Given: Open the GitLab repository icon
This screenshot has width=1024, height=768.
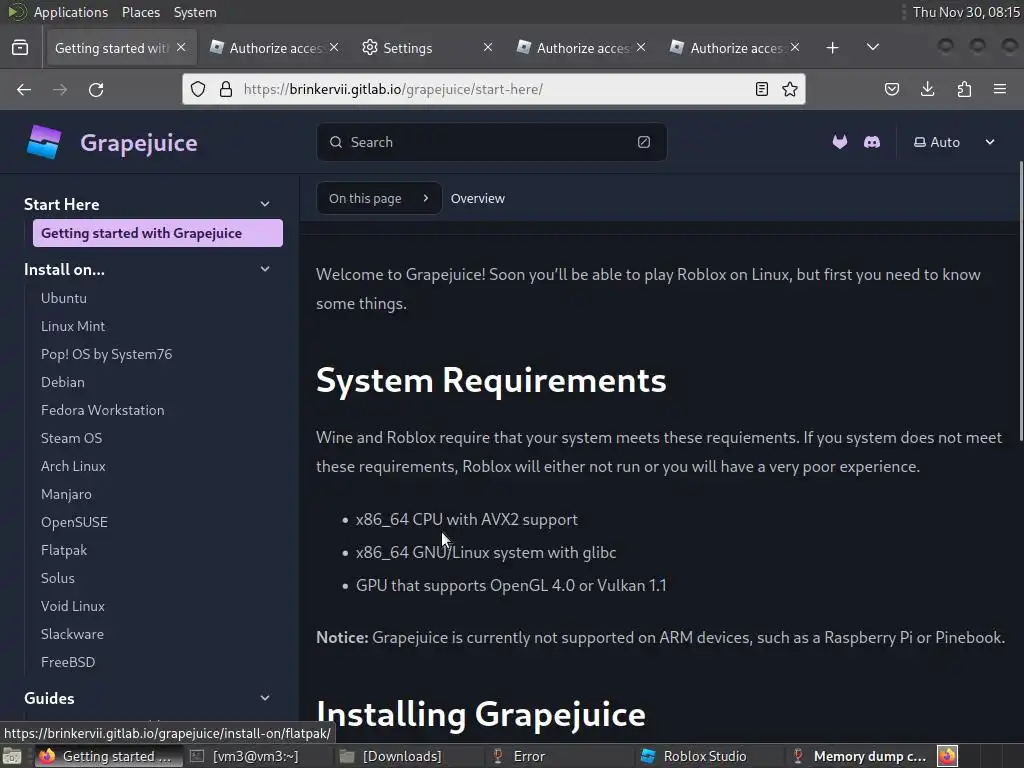Looking at the screenshot, I should pyautogui.click(x=840, y=142).
